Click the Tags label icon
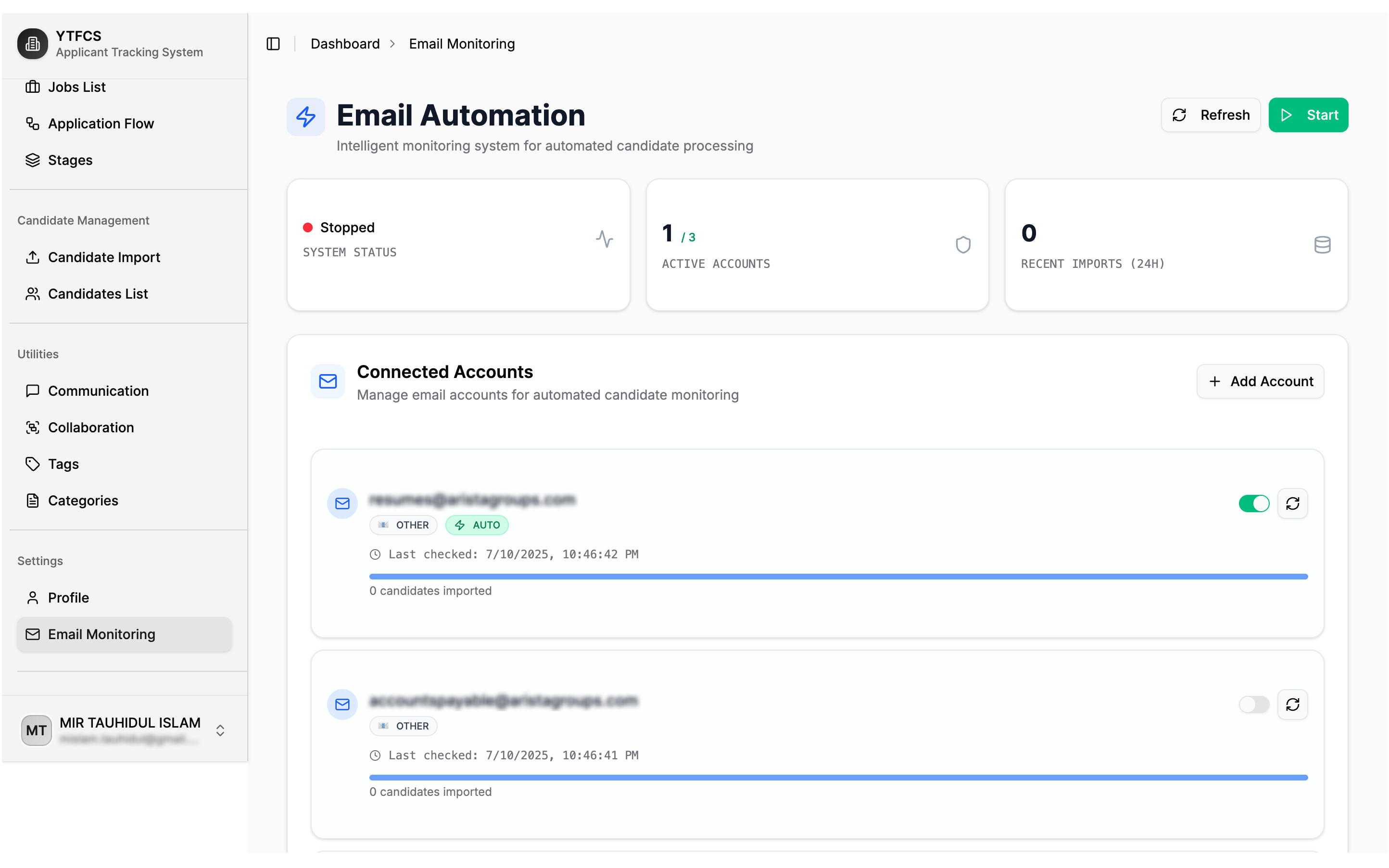This screenshot has width=1389, height=868. [x=33, y=464]
